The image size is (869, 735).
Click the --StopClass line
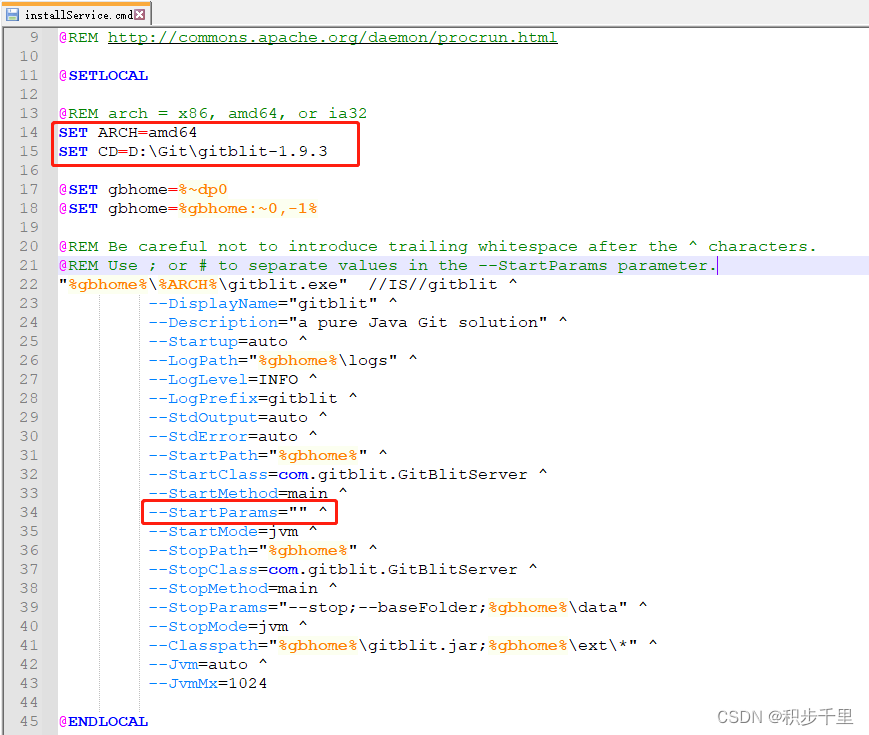tap(343, 569)
